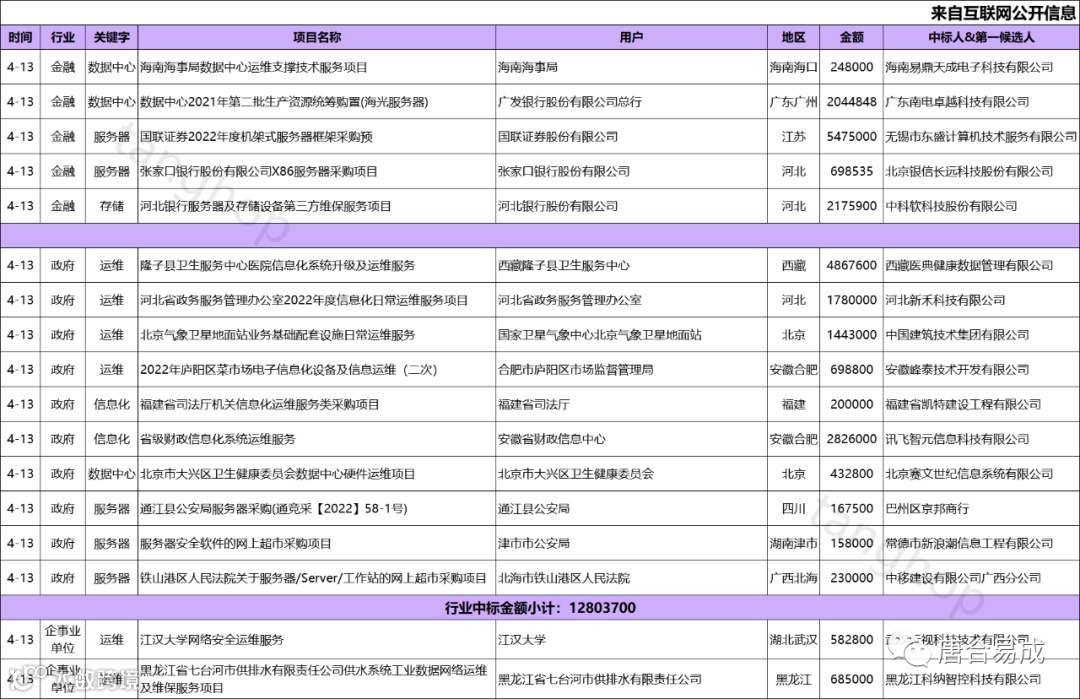Click the 湖北武汉 region cell
This screenshot has height=699, width=1080.
tap(793, 640)
